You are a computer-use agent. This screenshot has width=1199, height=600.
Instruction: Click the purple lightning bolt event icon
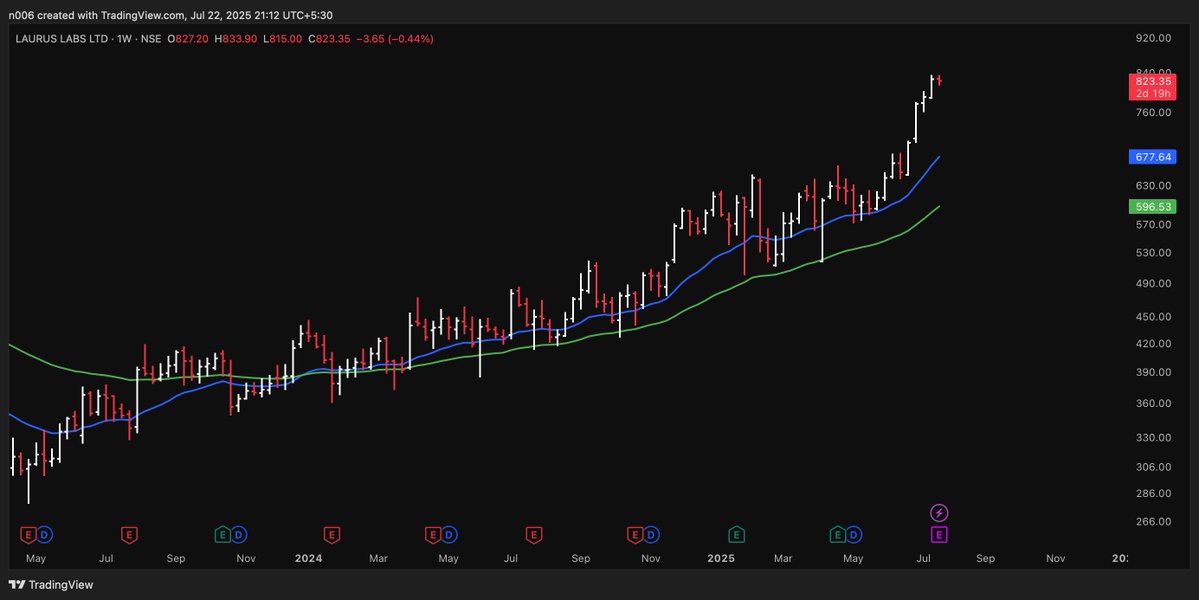click(939, 513)
